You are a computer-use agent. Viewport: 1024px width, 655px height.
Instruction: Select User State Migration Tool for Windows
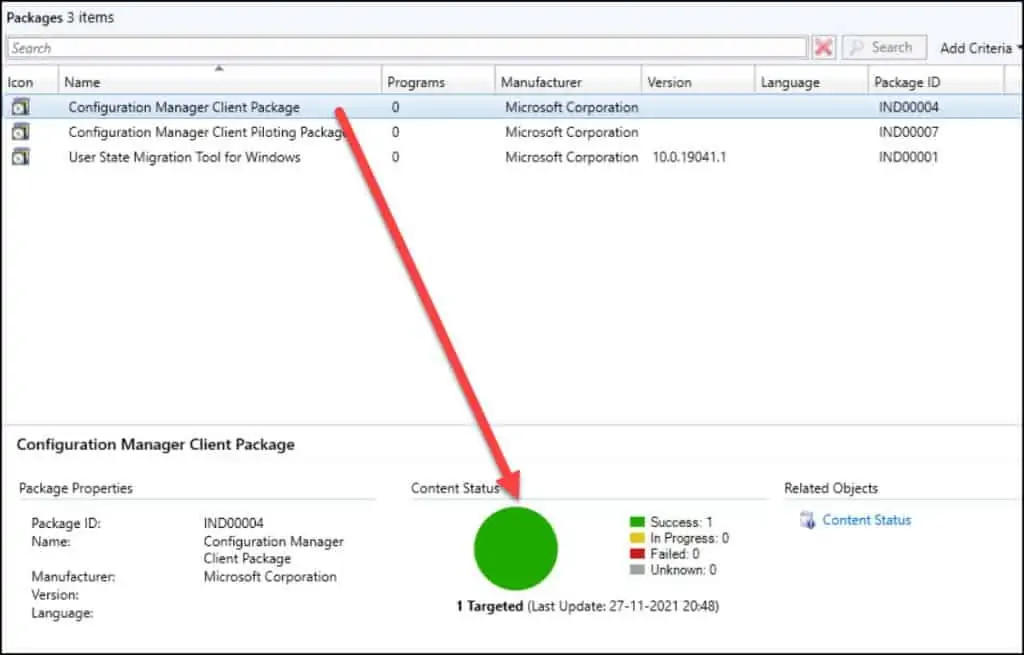coord(184,157)
